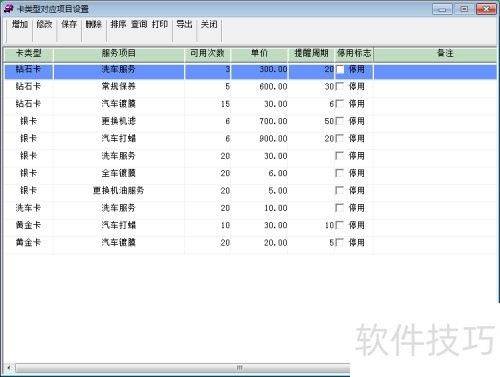Toggle 停用 checkbox for 洗车卡 洗车服务 row
The height and width of the screenshot is (377, 500).
tap(340, 208)
